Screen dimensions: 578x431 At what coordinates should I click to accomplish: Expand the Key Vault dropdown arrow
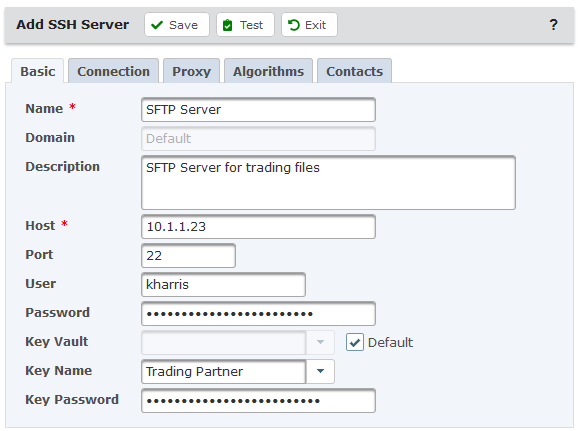(x=320, y=342)
